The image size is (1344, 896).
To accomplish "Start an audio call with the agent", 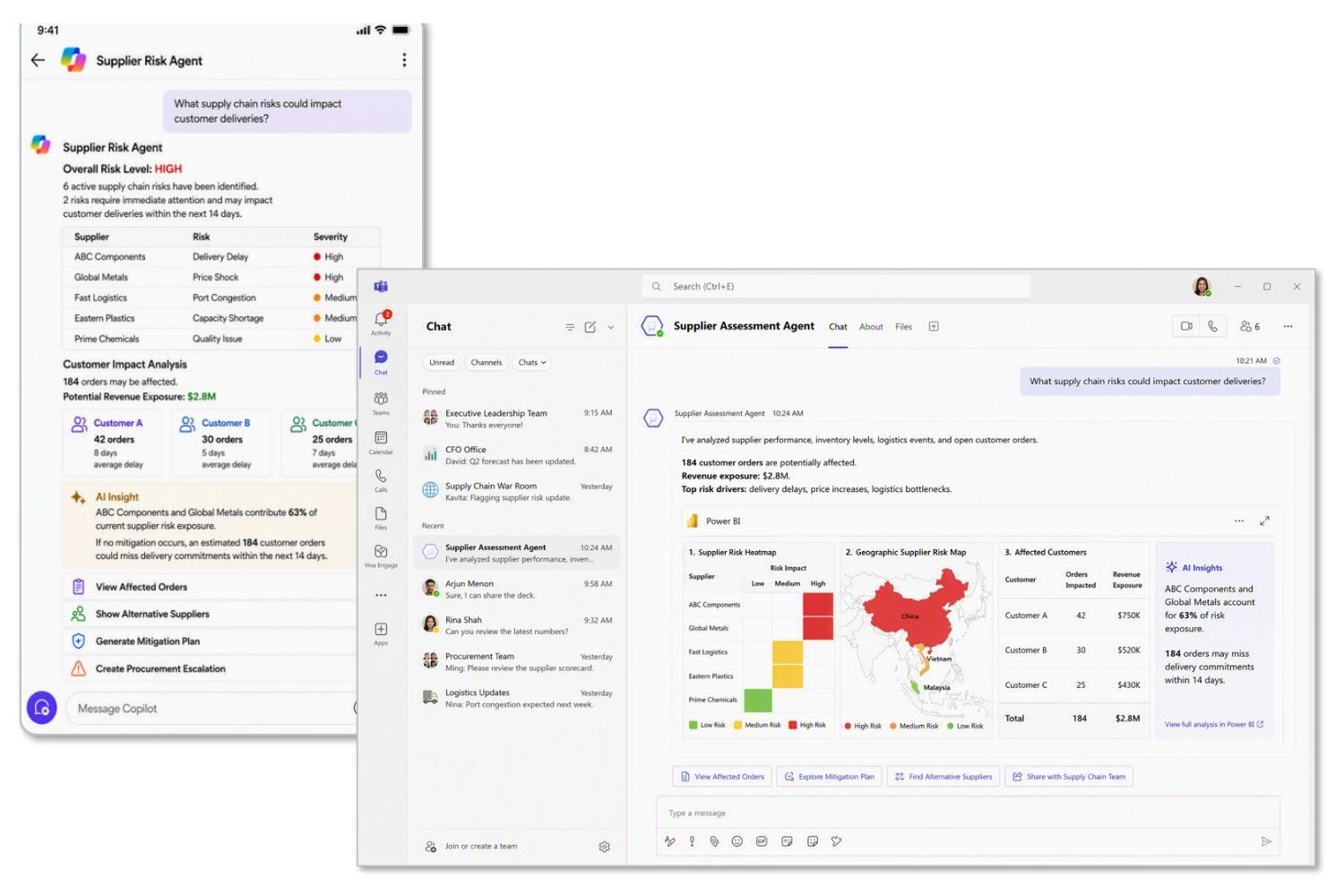I will tap(1212, 326).
